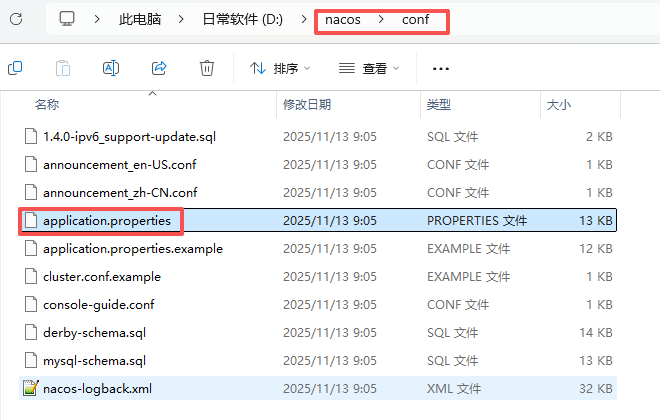The height and width of the screenshot is (420, 660).
Task: Go to 日常软件 (D:) in breadcrumb
Action: (243, 19)
